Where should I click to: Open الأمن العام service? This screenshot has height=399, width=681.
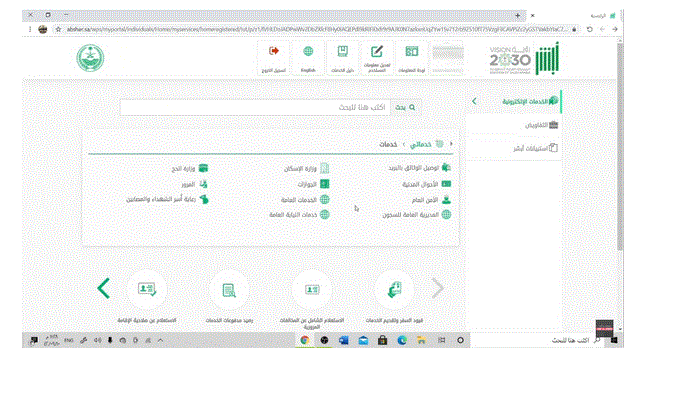point(431,200)
